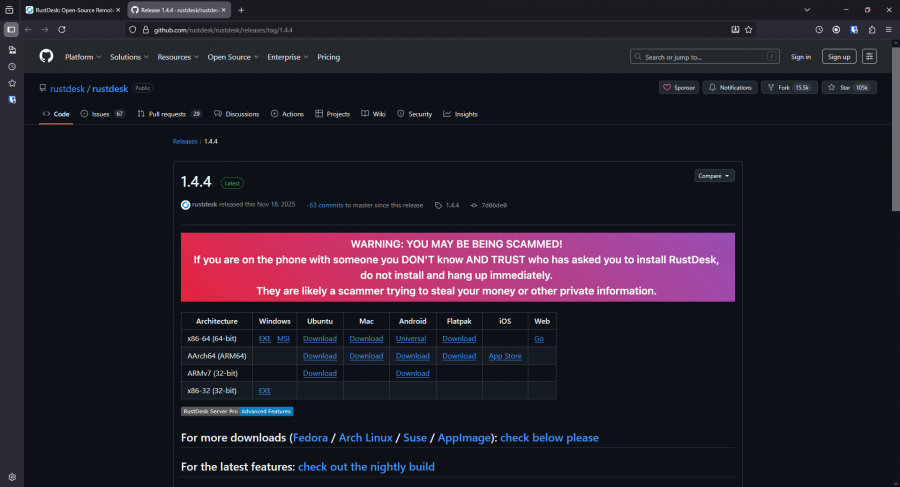Image resolution: width=900 pixels, height=487 pixels.
Task: Click the tracking protection shield icon
Action: point(133,30)
